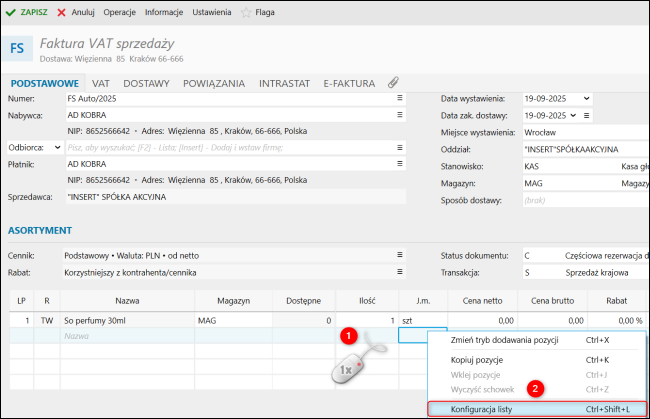Viewport: 650px width, 419px height.
Task: Click the Stanowisko field KAS
Action: [x=586, y=167]
